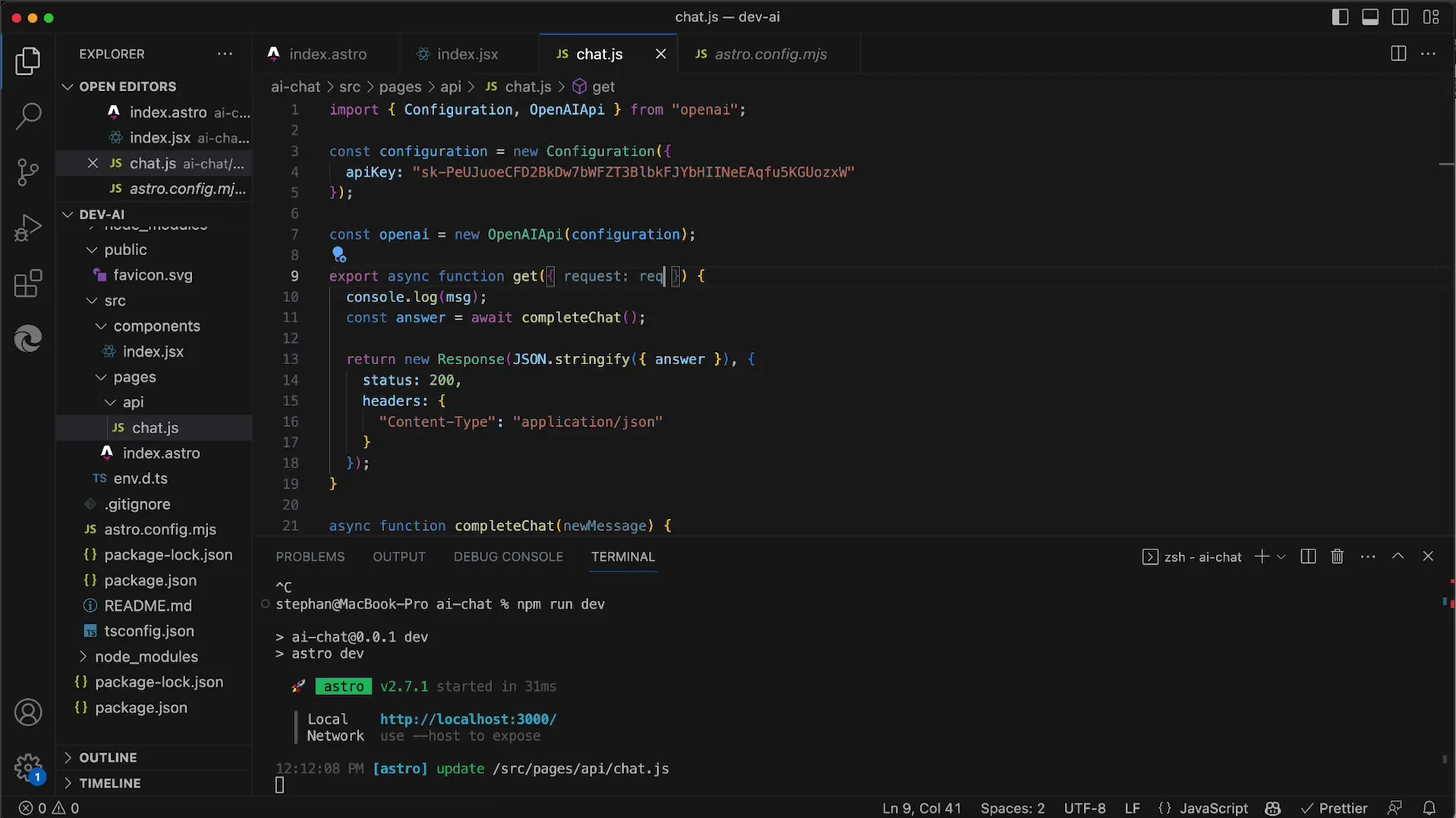1456x818 pixels.
Task: Split the terminal panel
Action: point(1308,556)
